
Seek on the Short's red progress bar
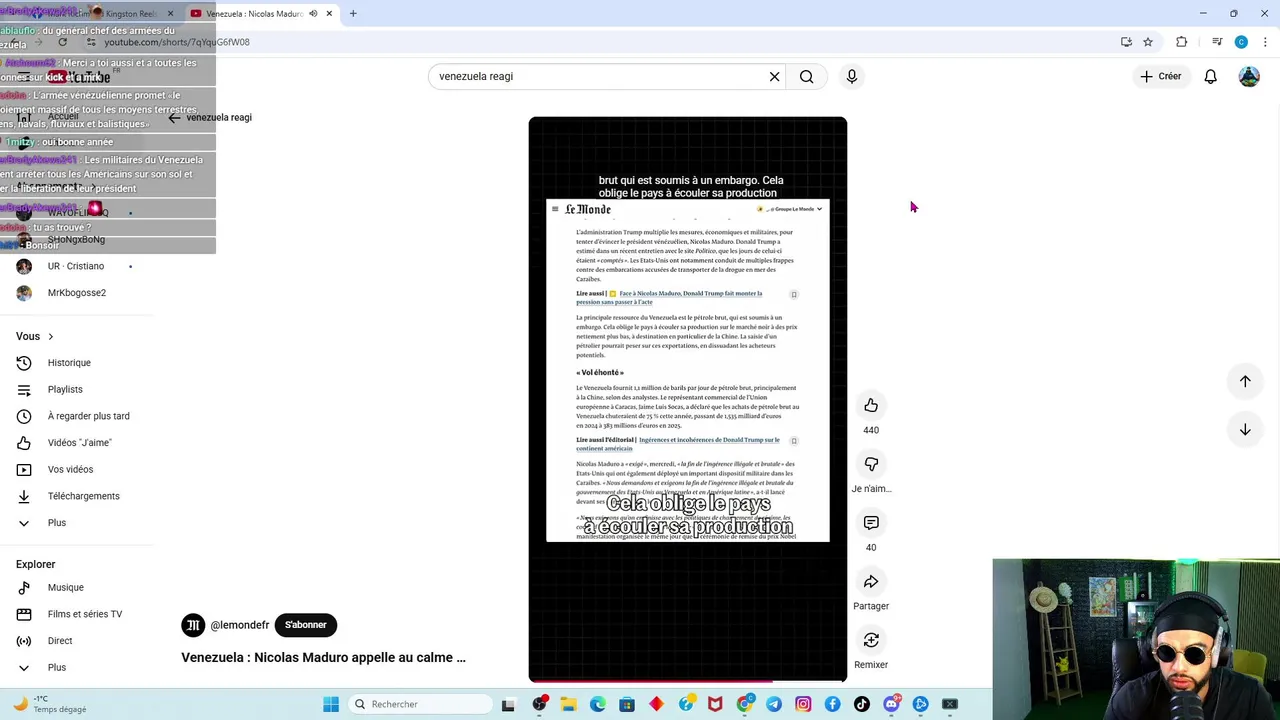688,681
